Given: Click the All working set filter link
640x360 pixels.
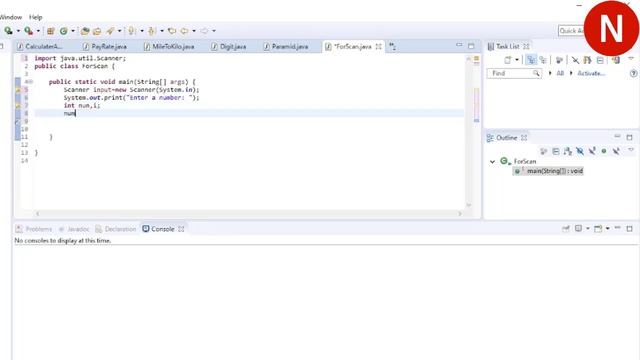Looking at the screenshot, I should tap(560, 73).
